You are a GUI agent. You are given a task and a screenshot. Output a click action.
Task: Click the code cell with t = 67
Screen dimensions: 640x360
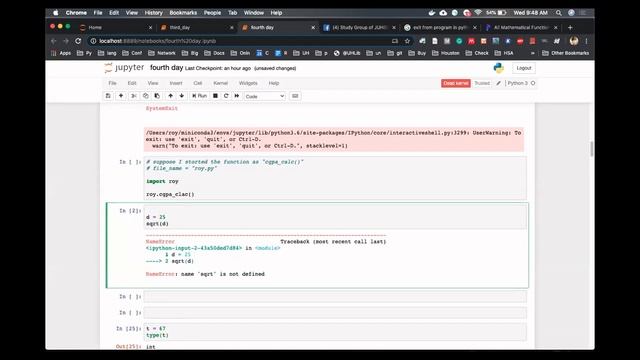pyautogui.click(x=335, y=332)
